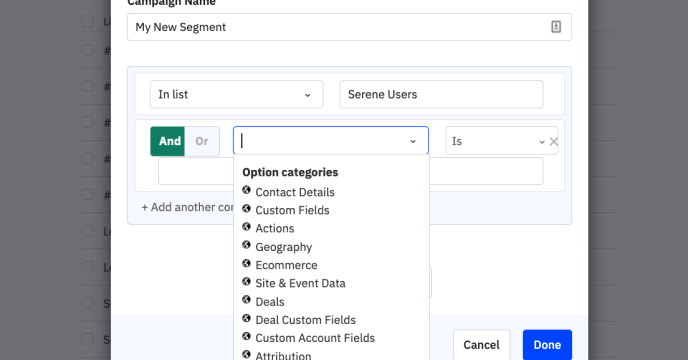Screen dimensions: 688x360
Task: Click the icon inside the campaign name field
Action: click(556, 27)
